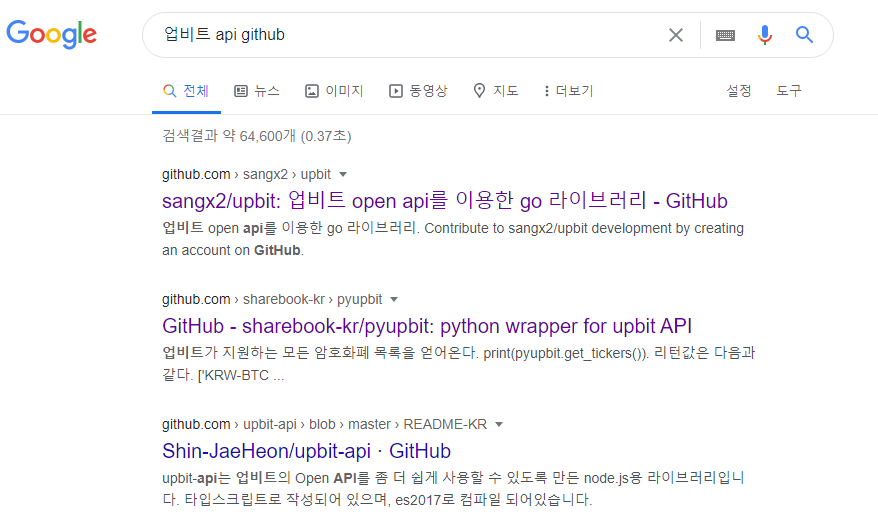
Task: Open the 'sharebook-kr/pyupbit' python wrapper result
Action: [x=427, y=326]
